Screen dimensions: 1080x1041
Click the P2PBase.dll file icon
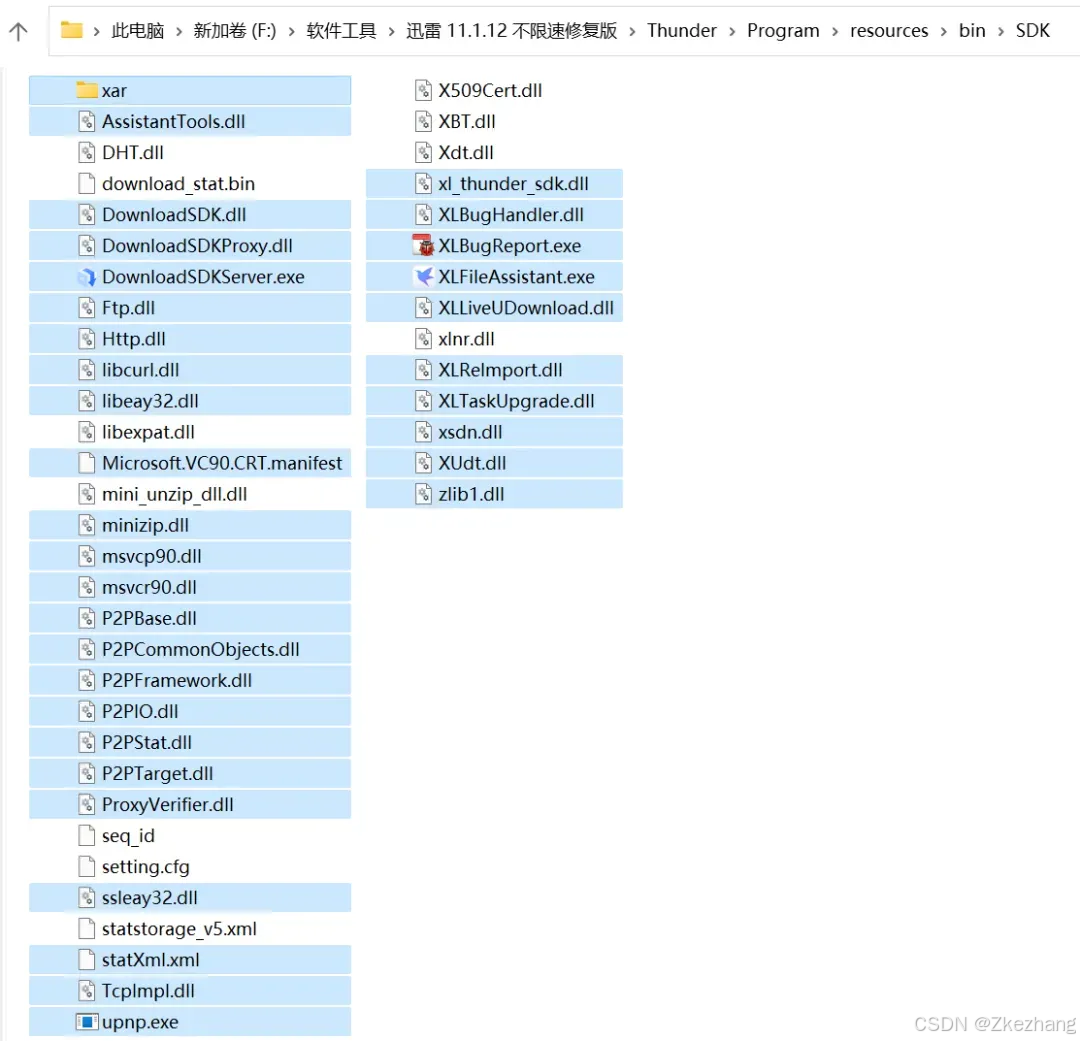tap(87, 618)
